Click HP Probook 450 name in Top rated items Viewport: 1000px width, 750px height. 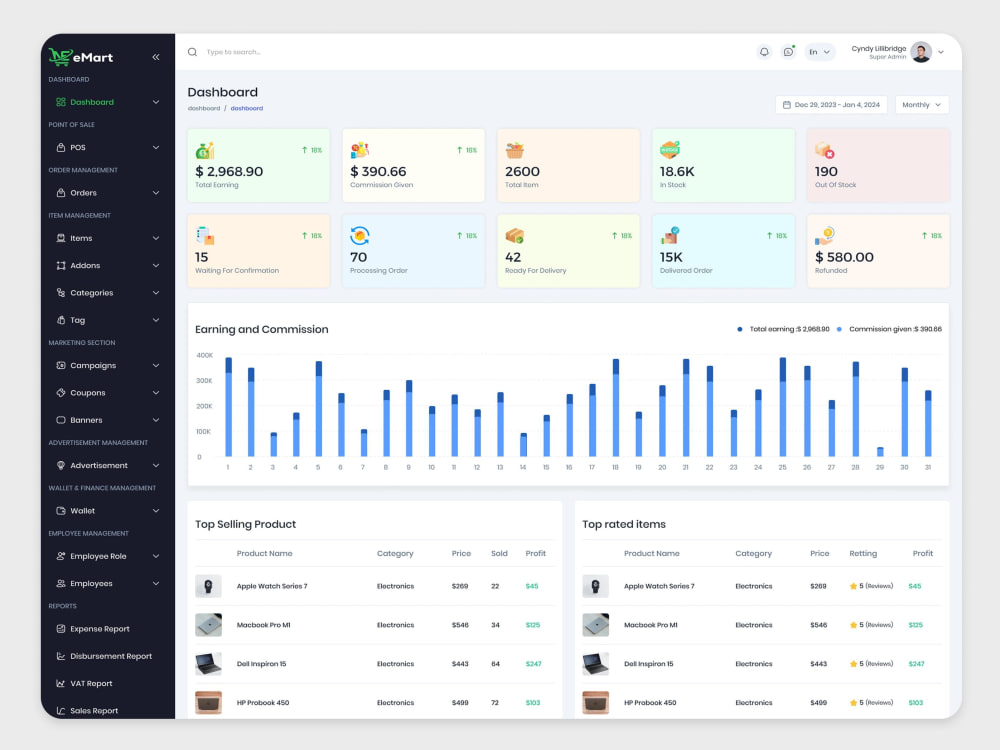click(650, 703)
